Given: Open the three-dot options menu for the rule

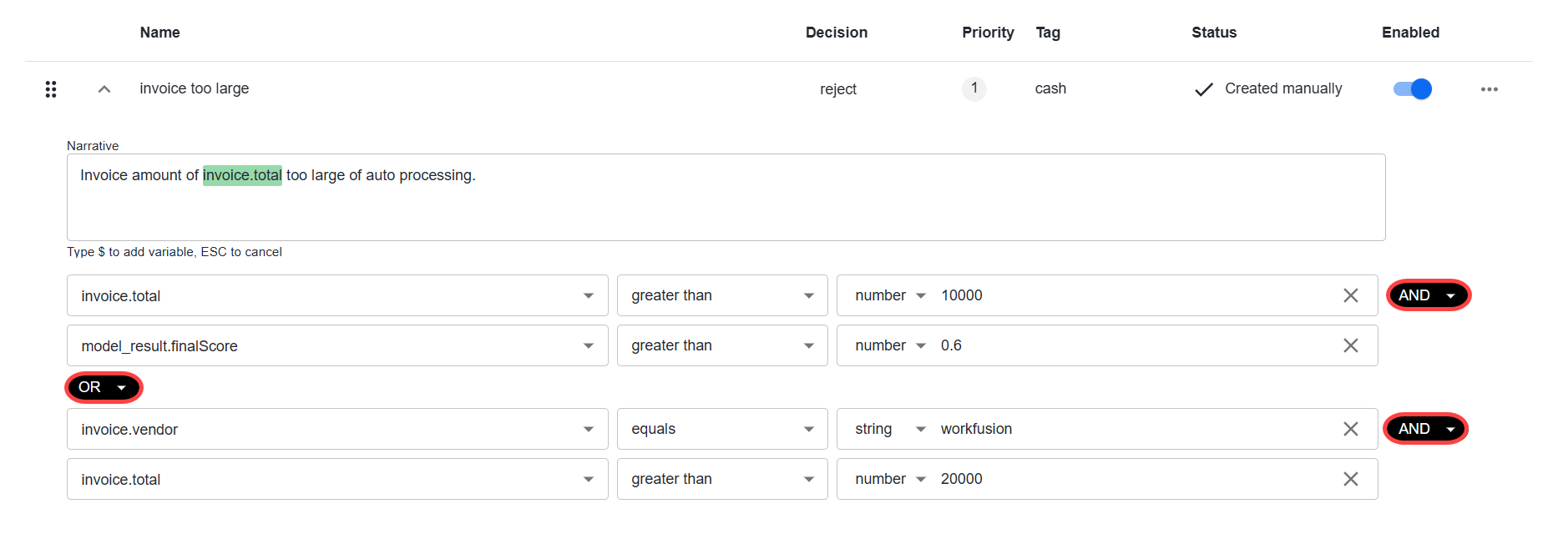Looking at the screenshot, I should (x=1489, y=89).
